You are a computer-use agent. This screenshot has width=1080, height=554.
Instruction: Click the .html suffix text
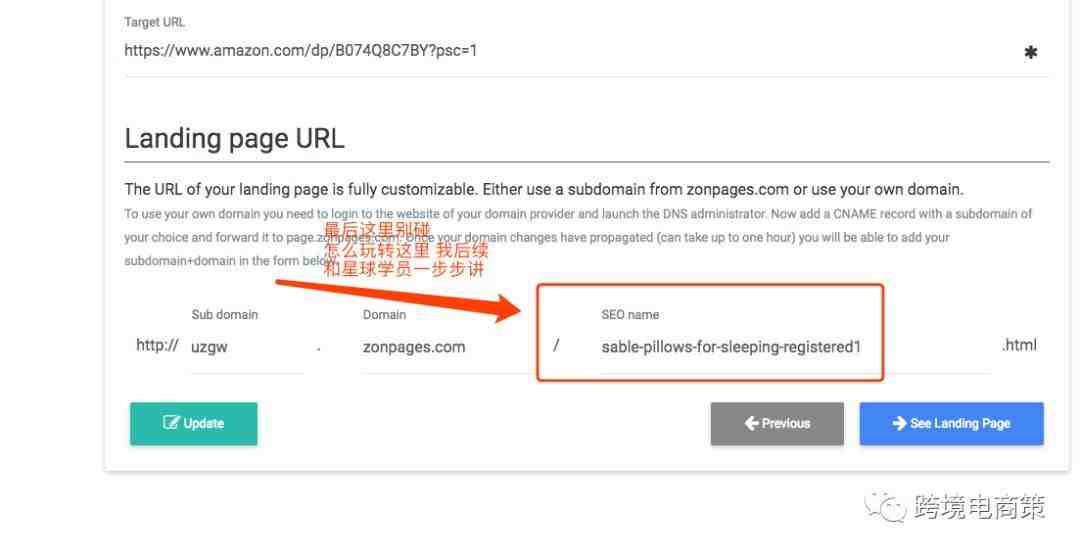[x=1019, y=345]
